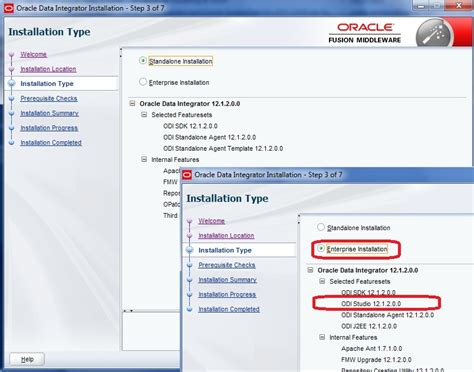Click Oracle icon in front window title bar
This screenshot has width=474, height=372.
coord(187,175)
